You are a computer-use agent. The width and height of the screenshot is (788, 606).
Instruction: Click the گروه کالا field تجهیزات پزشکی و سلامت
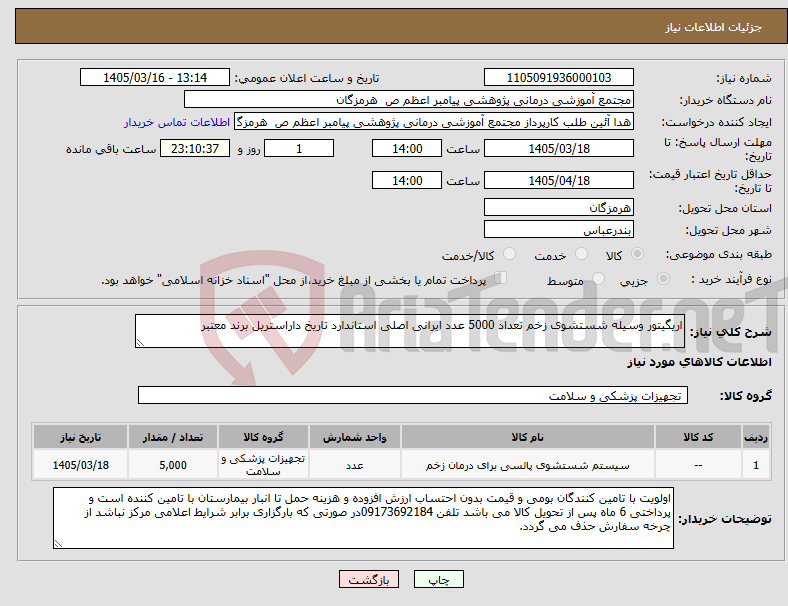(x=413, y=395)
